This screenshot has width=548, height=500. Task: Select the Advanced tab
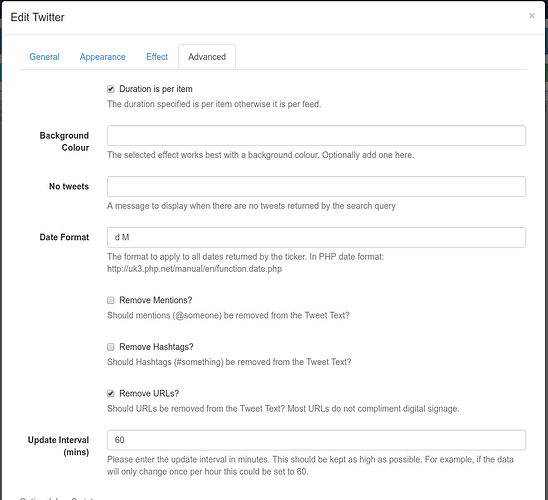tap(207, 57)
